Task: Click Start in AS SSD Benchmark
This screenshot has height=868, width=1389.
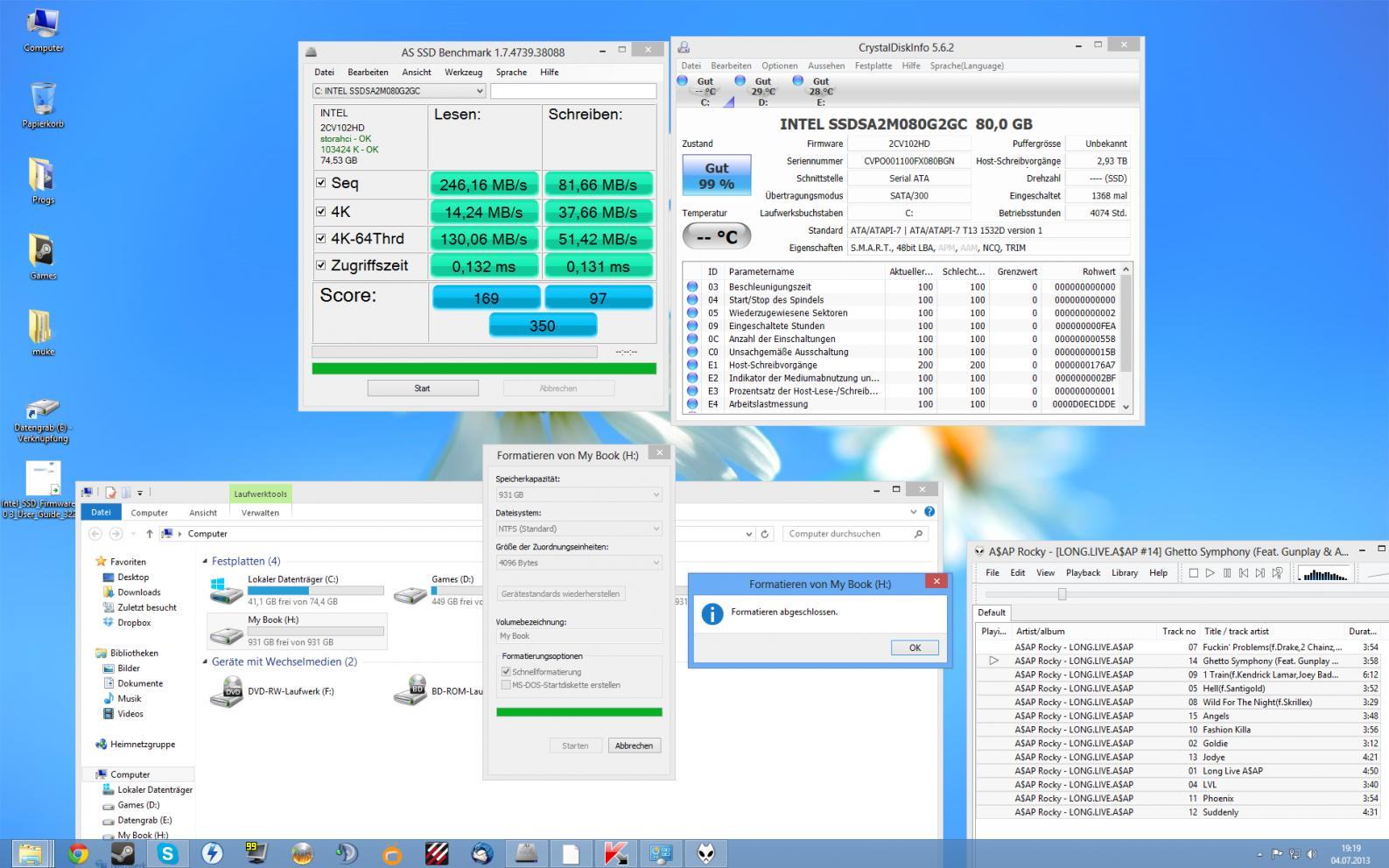Action: pyautogui.click(x=422, y=388)
